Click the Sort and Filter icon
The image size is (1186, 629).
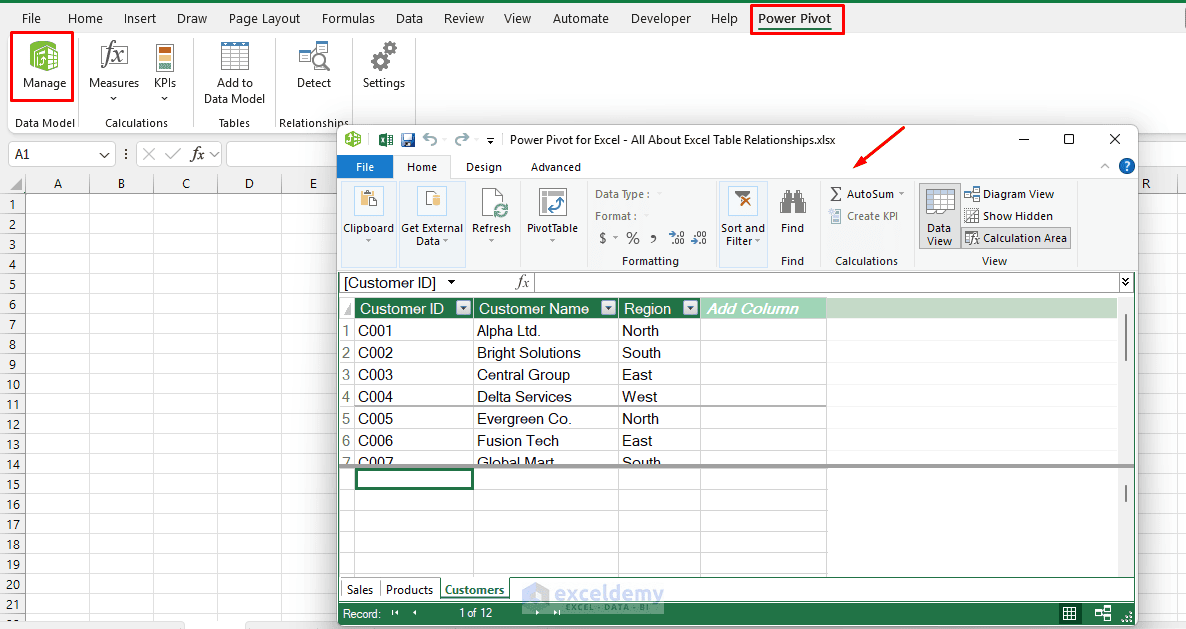[x=743, y=202]
